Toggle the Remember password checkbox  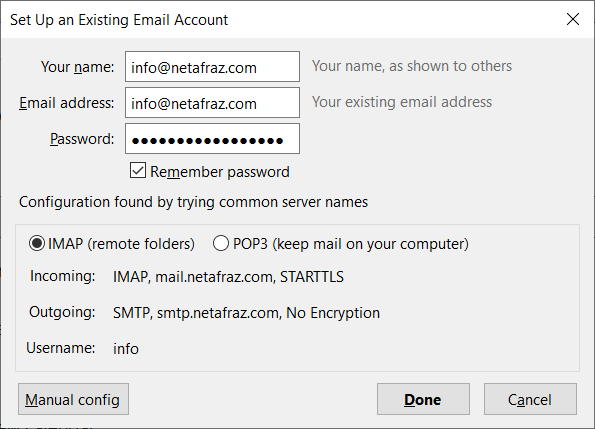[x=138, y=170]
